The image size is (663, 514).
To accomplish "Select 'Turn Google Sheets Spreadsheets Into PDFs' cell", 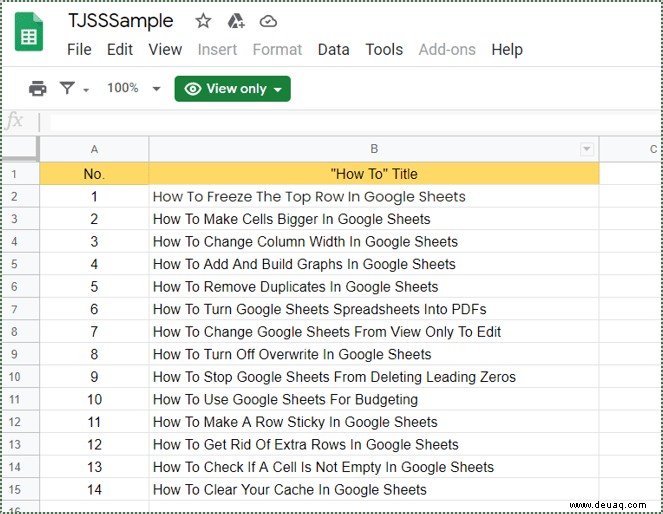I will pos(374,309).
